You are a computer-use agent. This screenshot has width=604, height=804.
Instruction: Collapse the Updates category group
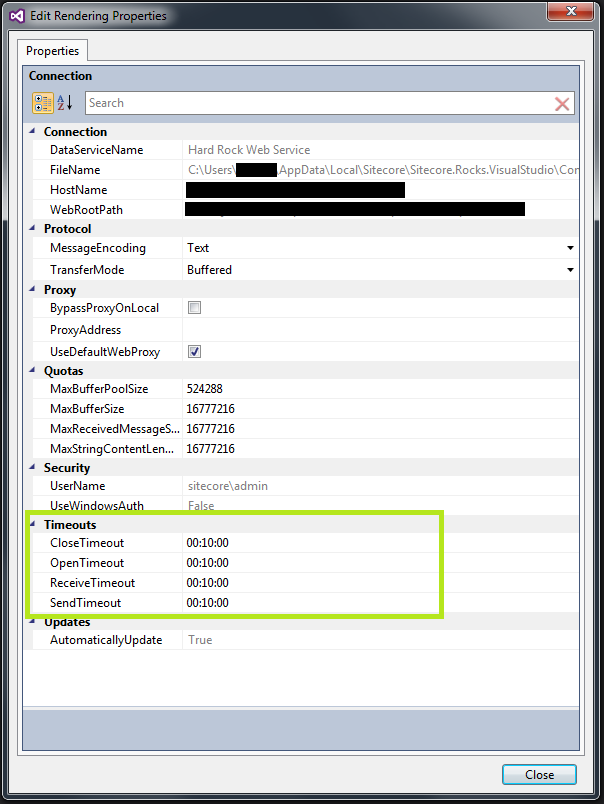(32, 621)
